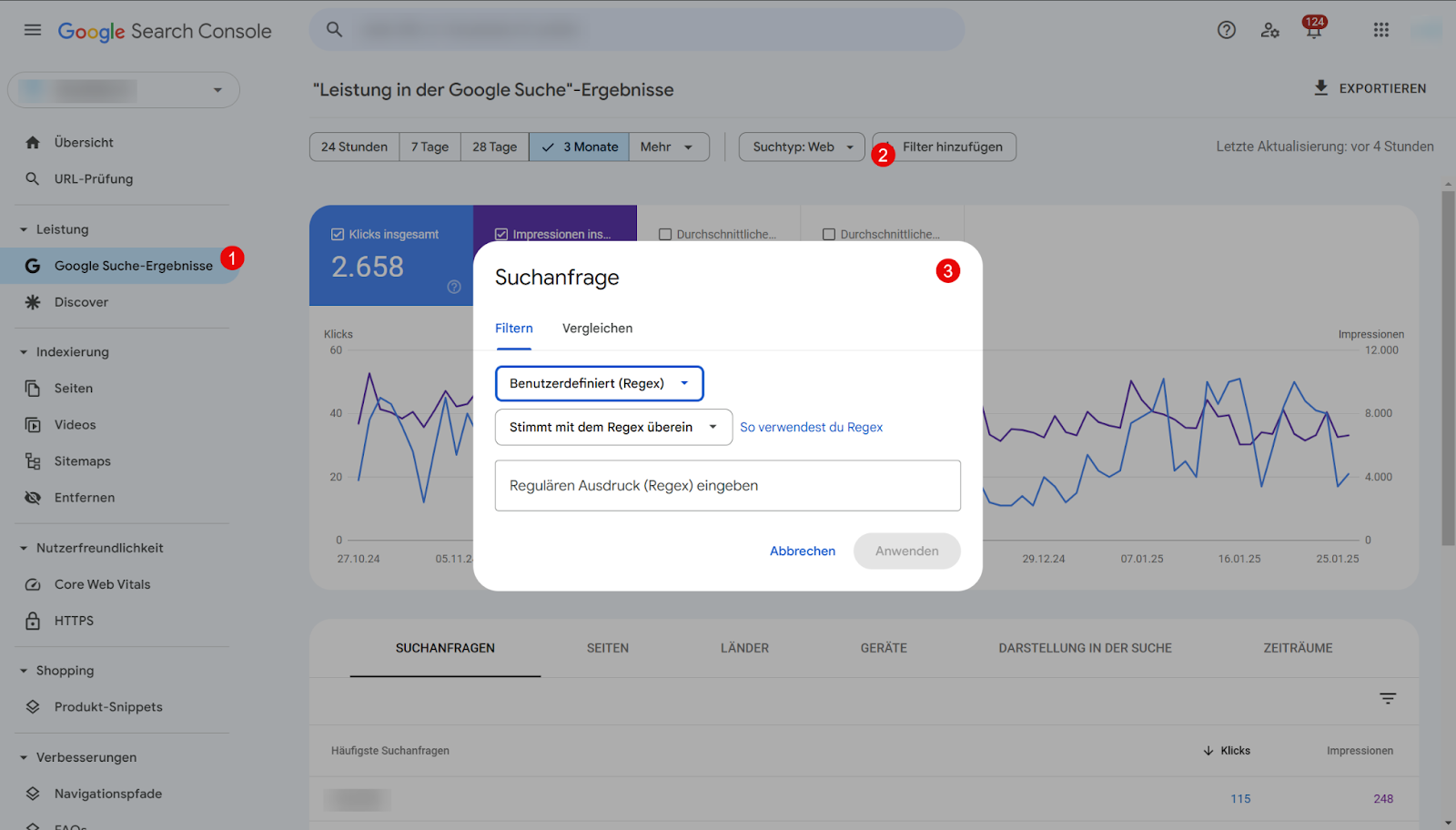Collapse the Nutzerfreundlichkeit sidebar section

coord(24,548)
